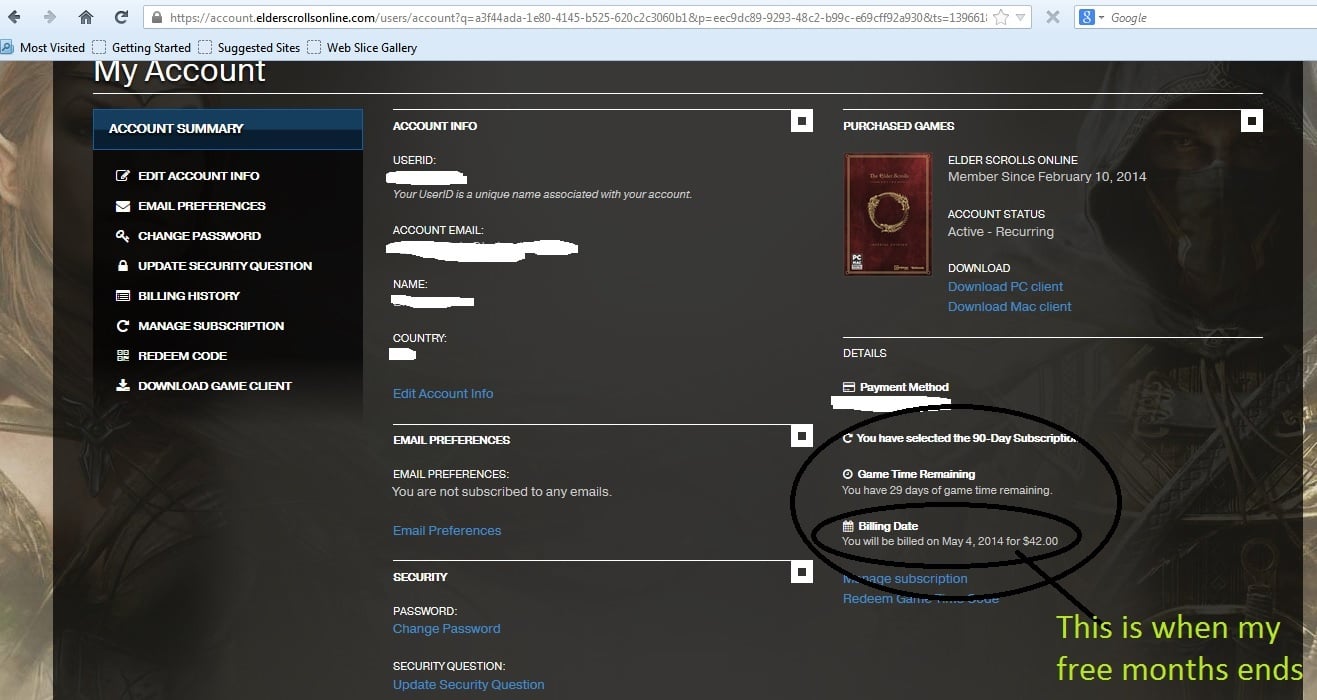Image resolution: width=1317 pixels, height=700 pixels.
Task: Click the Most Visited bookmark icon
Action: coord(7,47)
